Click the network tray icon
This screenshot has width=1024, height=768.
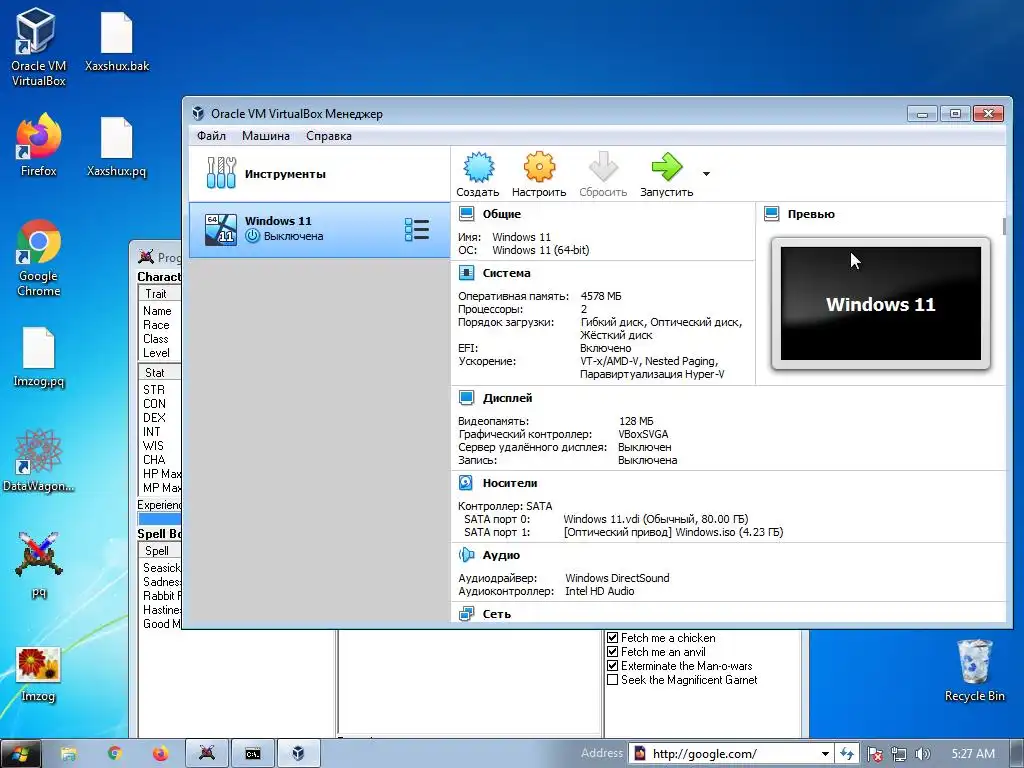point(899,754)
